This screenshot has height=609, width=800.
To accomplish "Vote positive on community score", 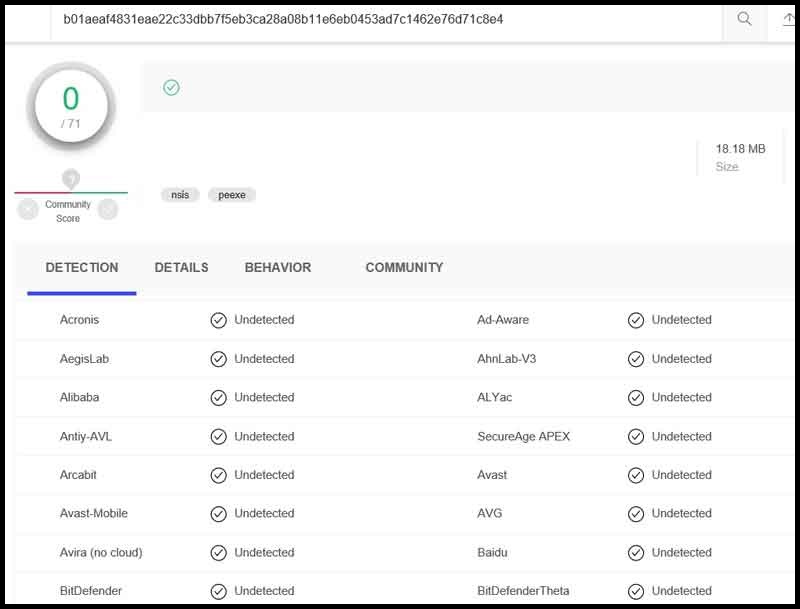I will (x=108, y=210).
